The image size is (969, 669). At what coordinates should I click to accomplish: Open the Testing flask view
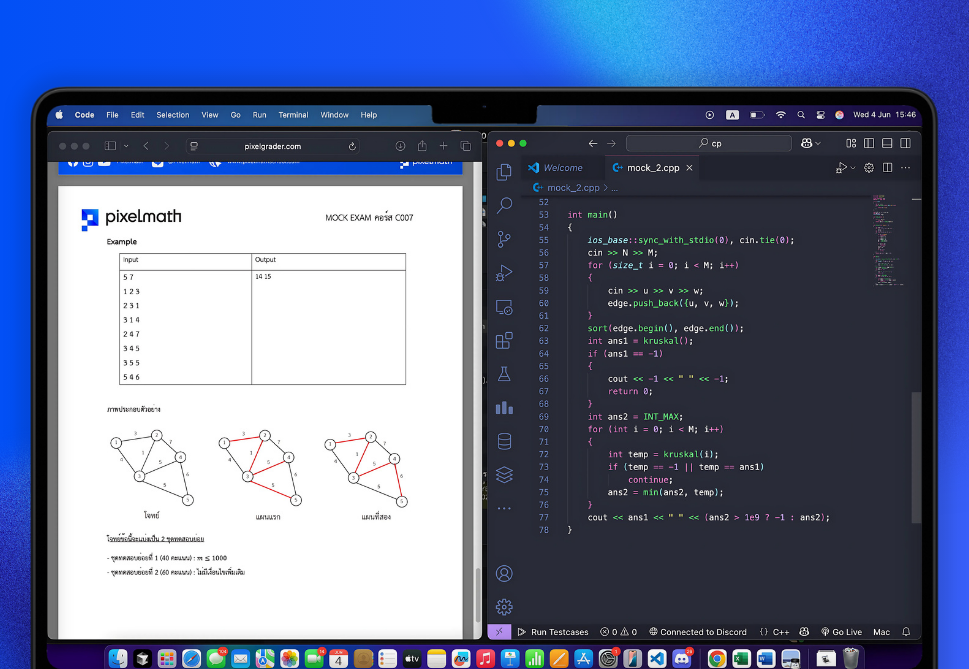tap(504, 374)
